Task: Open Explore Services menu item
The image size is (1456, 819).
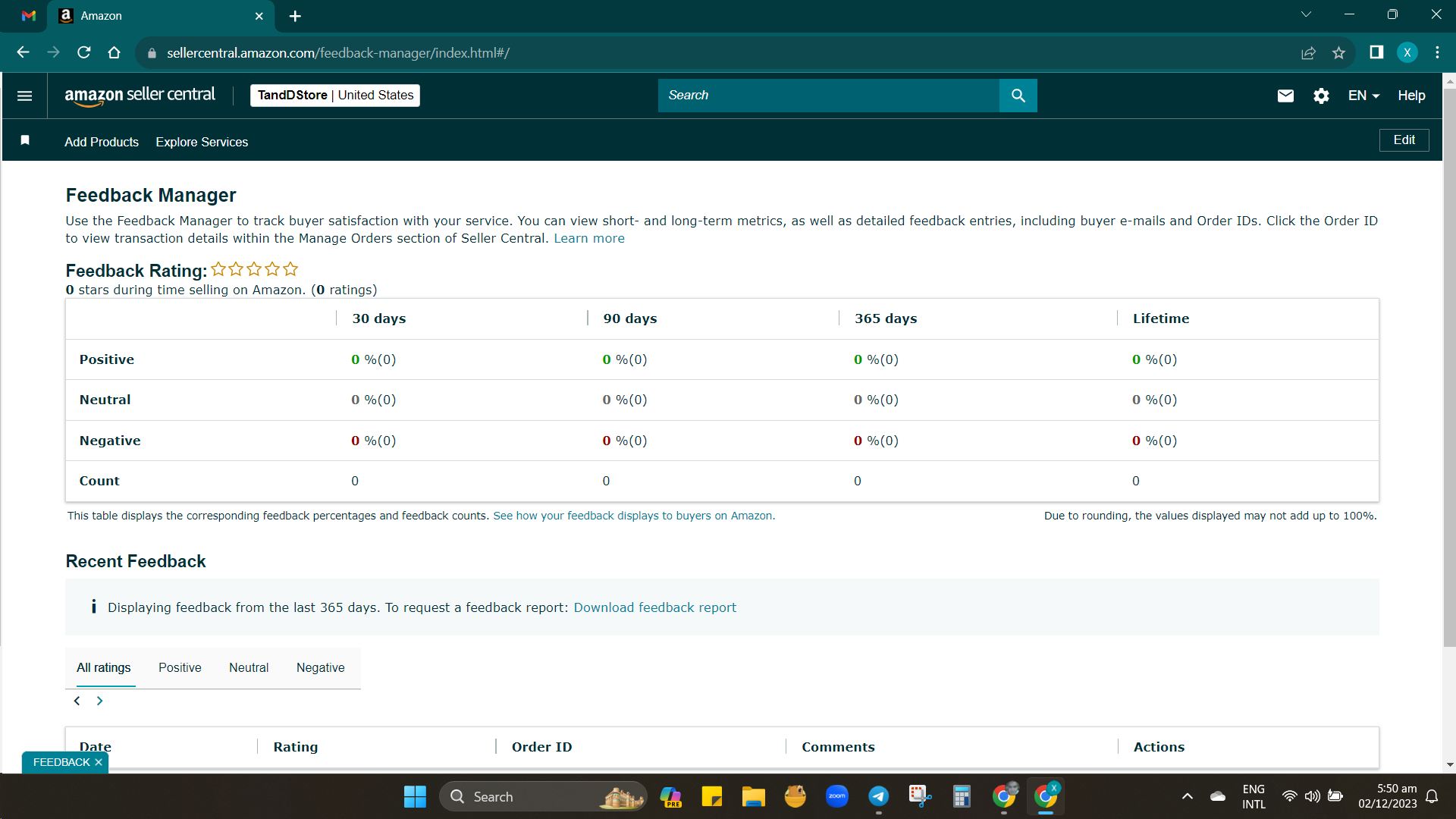Action: point(202,142)
